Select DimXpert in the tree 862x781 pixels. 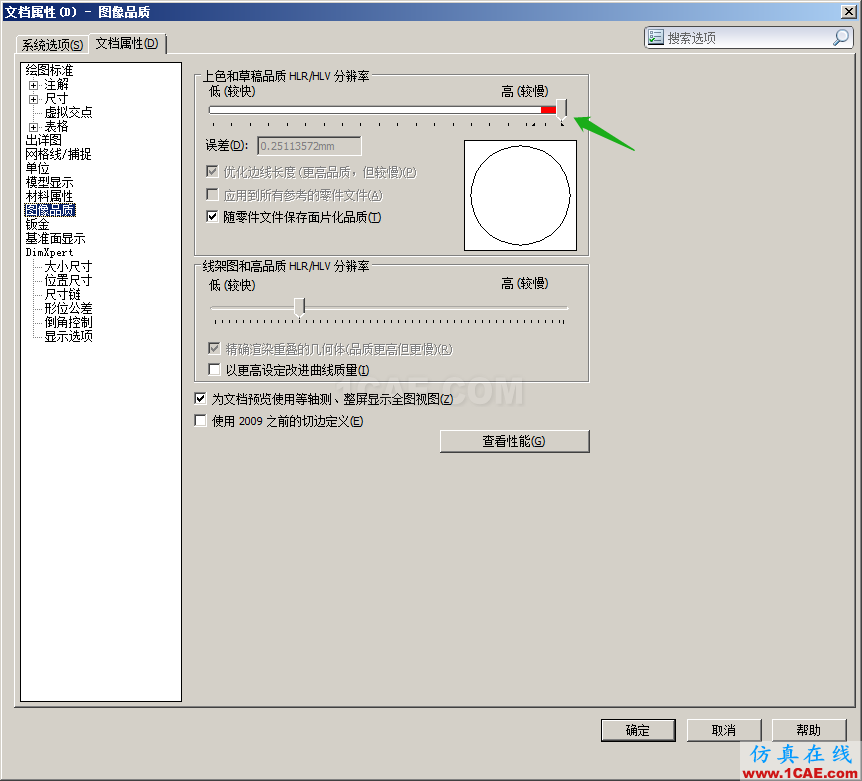click(x=49, y=253)
